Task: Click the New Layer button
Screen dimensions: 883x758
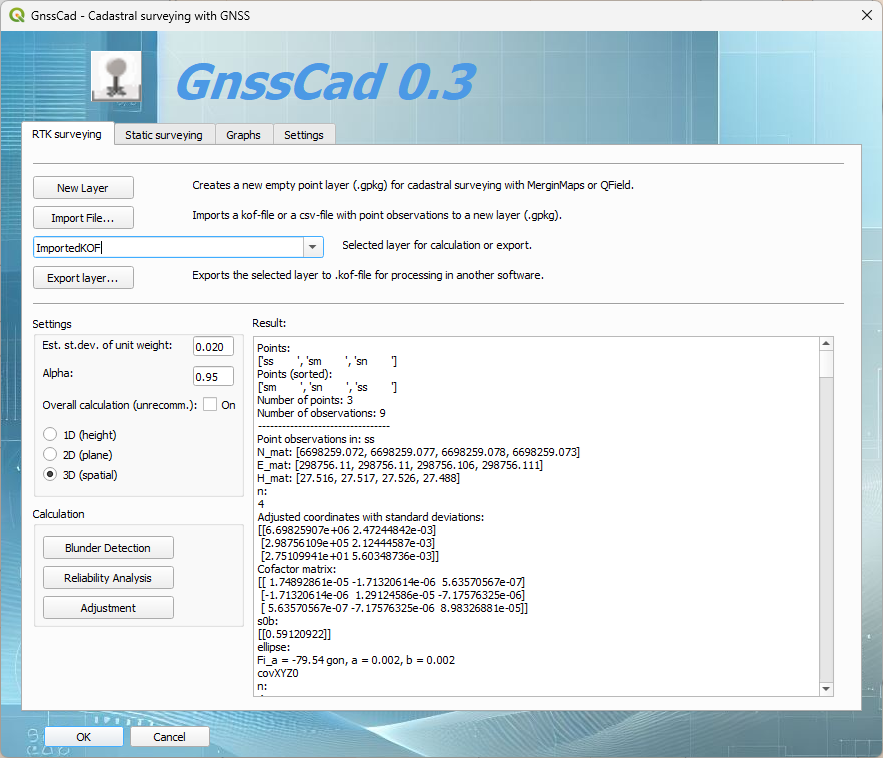Action: click(x=83, y=188)
